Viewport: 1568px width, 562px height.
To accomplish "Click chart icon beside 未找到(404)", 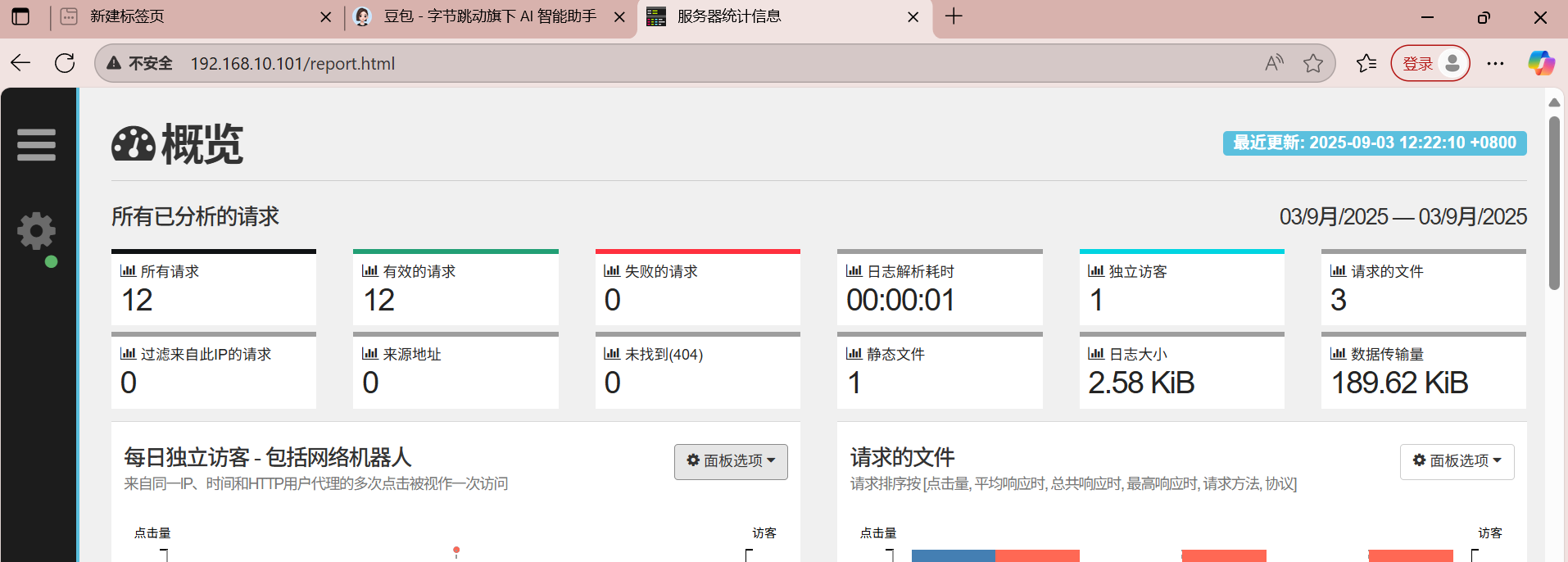I will 612,354.
